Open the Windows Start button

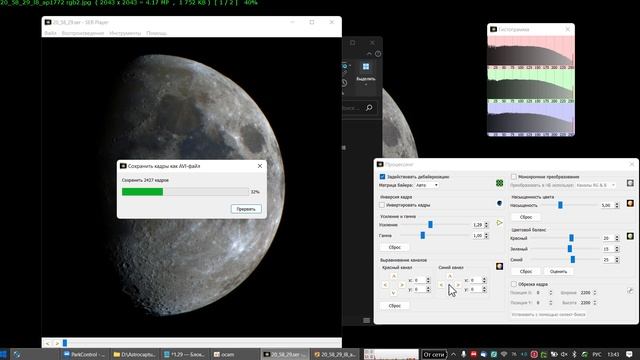coord(4,354)
